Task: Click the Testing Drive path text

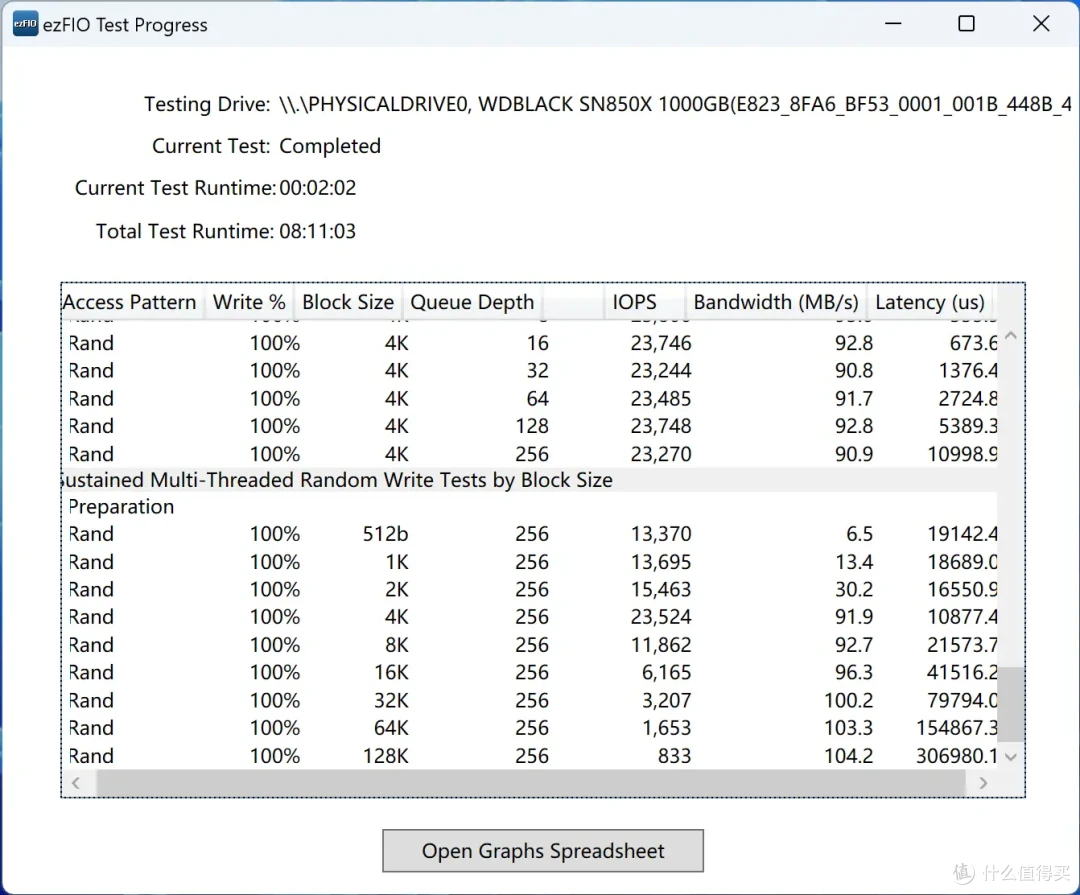Action: 640,103
